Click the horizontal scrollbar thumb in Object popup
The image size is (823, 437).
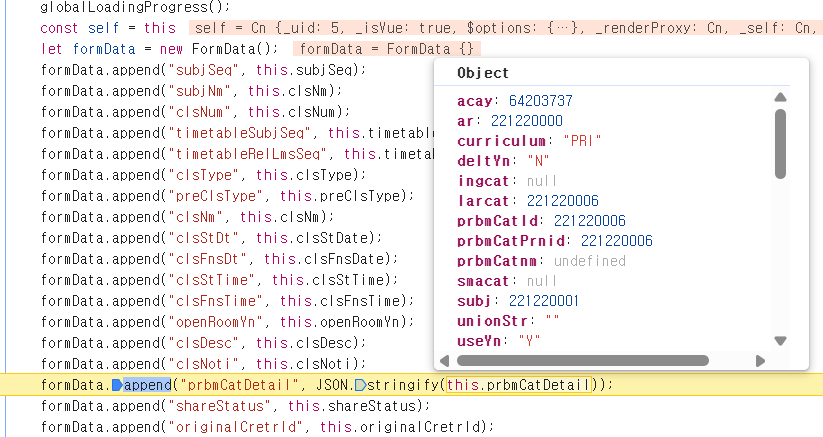[x=580, y=360]
